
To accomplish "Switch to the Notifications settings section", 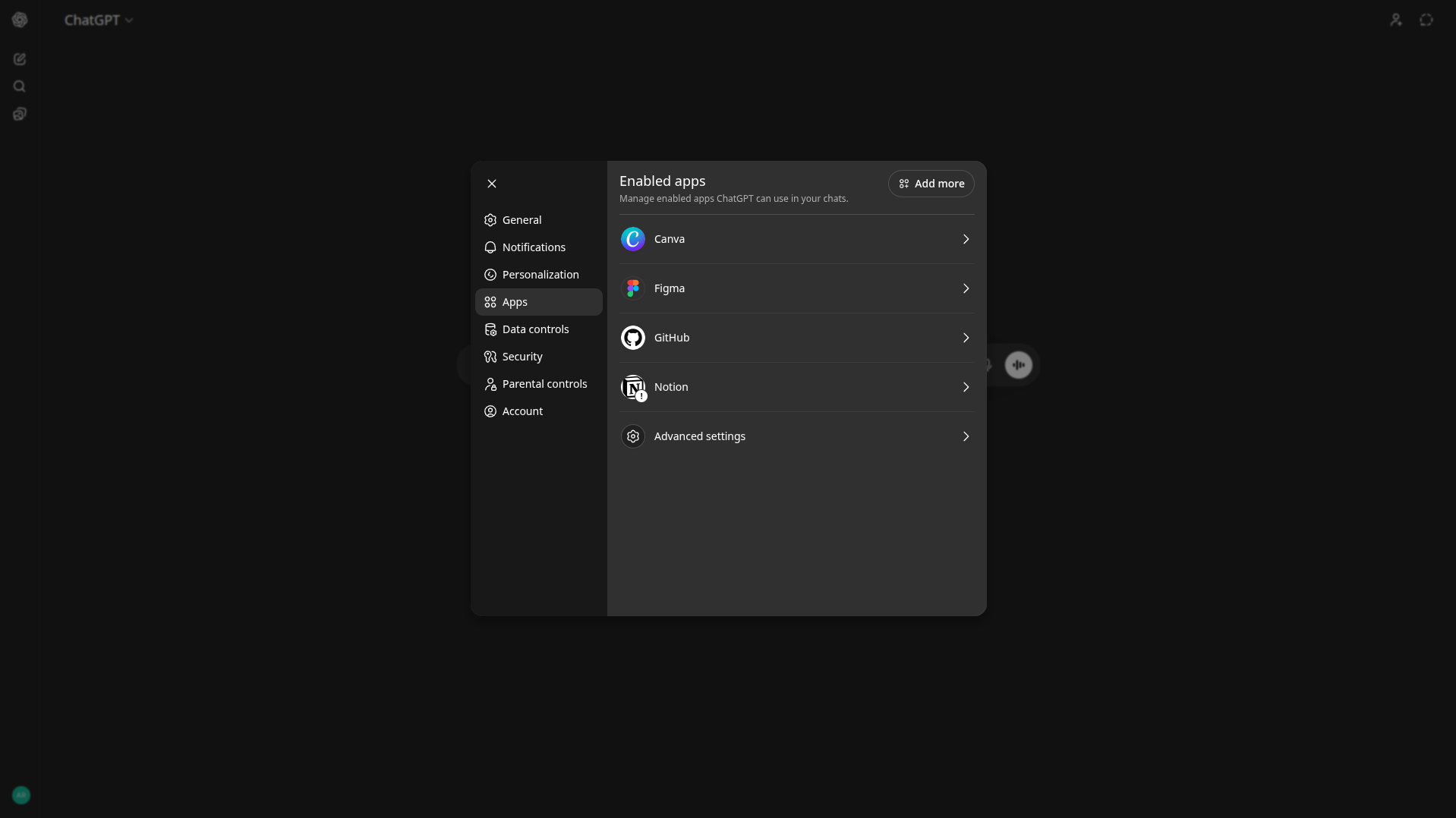I will pyautogui.click(x=534, y=247).
